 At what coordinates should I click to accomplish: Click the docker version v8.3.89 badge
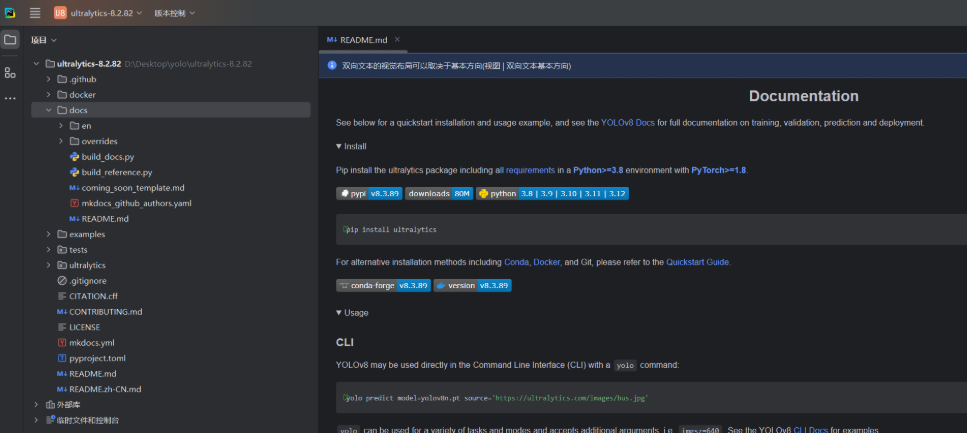click(472, 286)
